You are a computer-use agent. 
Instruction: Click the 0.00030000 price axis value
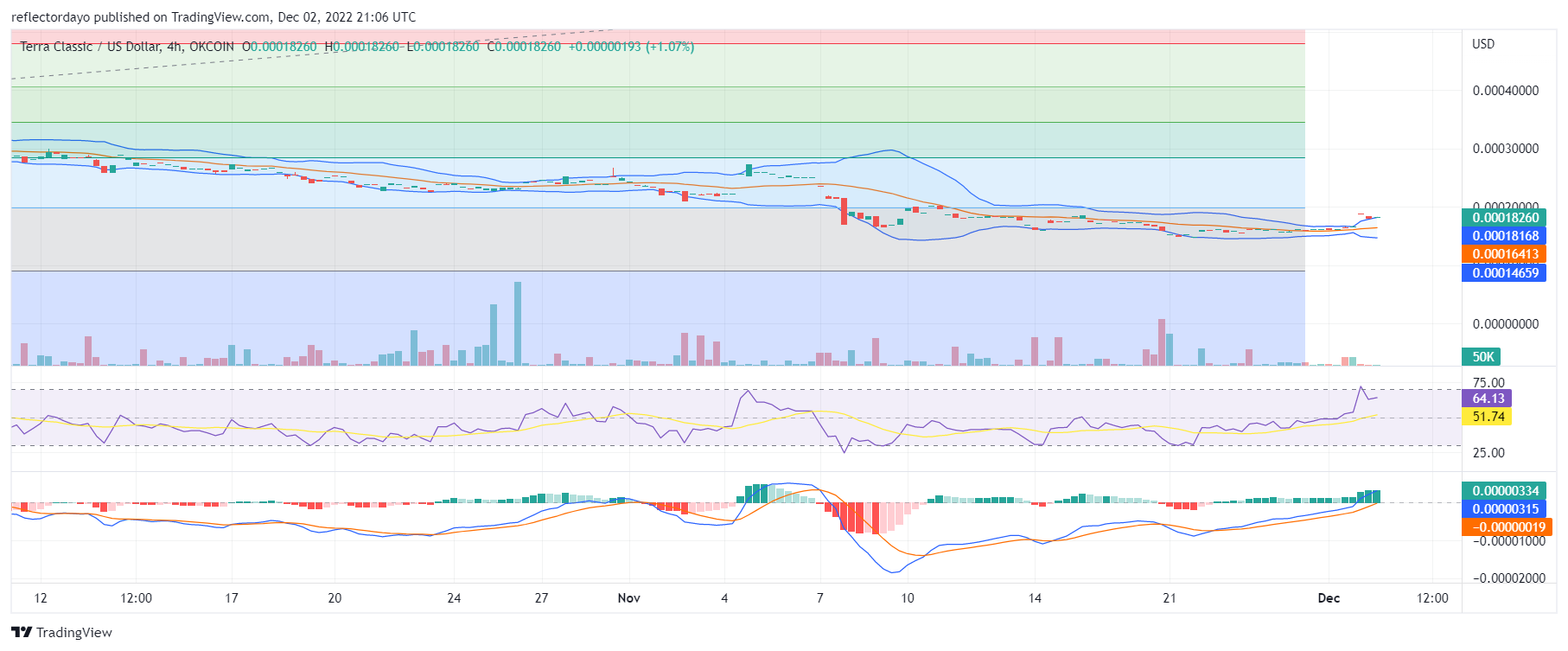1506,149
